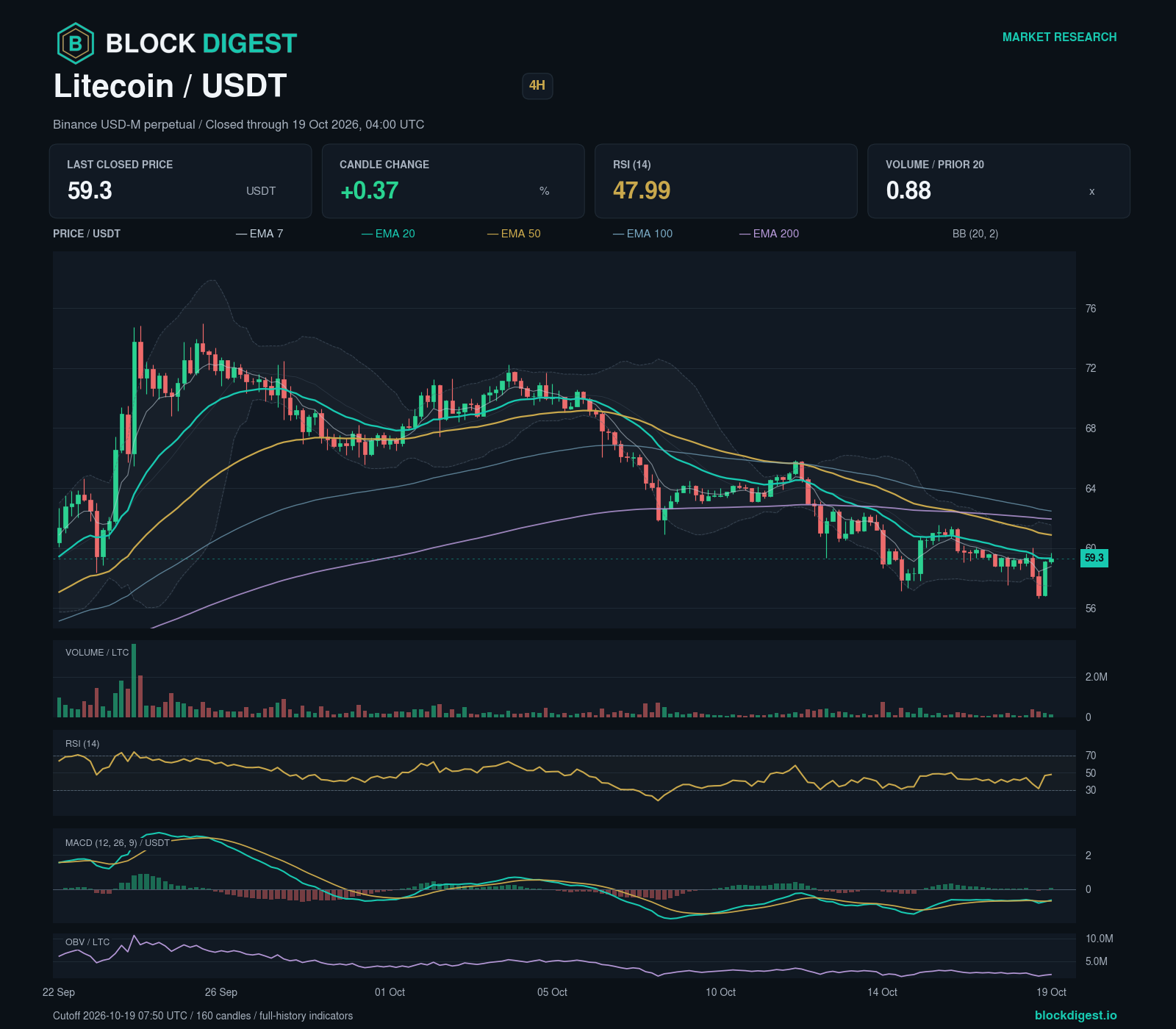Click the 2.0M volume axis label

point(1097,677)
